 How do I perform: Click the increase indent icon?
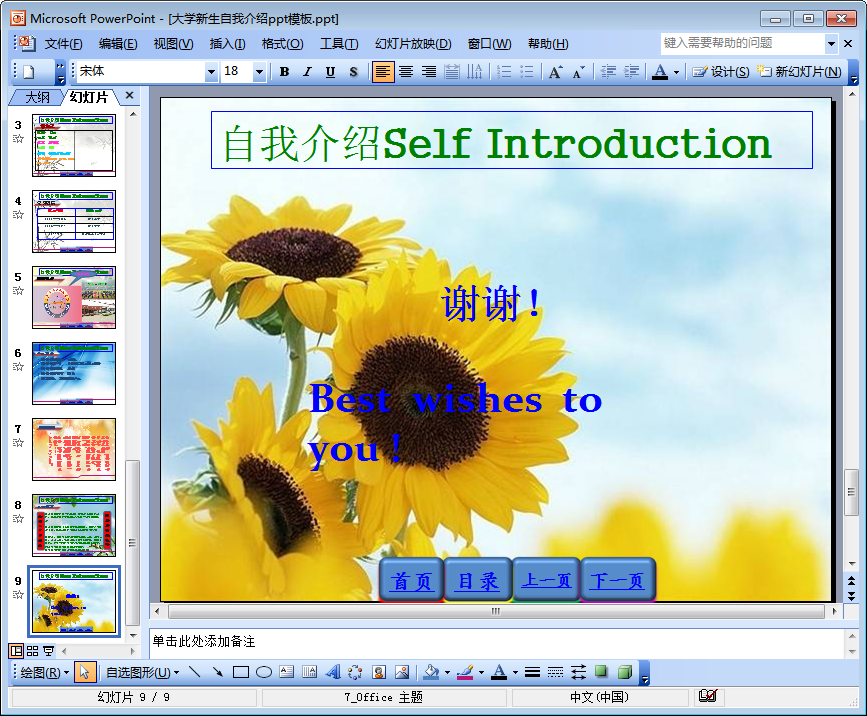click(631, 72)
